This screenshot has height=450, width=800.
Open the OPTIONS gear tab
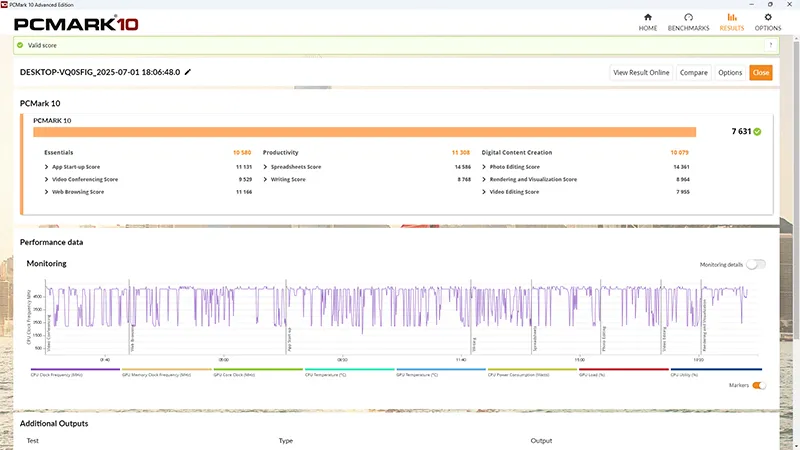coord(768,22)
